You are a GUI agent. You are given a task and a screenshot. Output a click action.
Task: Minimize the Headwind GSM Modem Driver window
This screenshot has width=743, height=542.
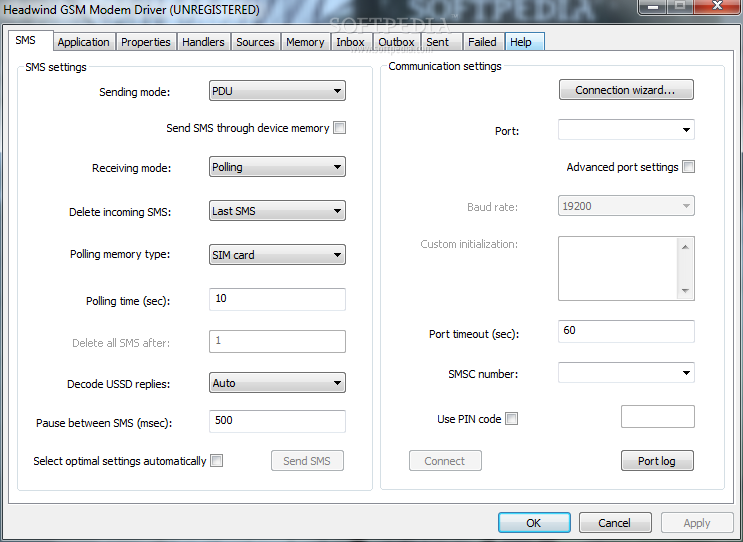654,7
